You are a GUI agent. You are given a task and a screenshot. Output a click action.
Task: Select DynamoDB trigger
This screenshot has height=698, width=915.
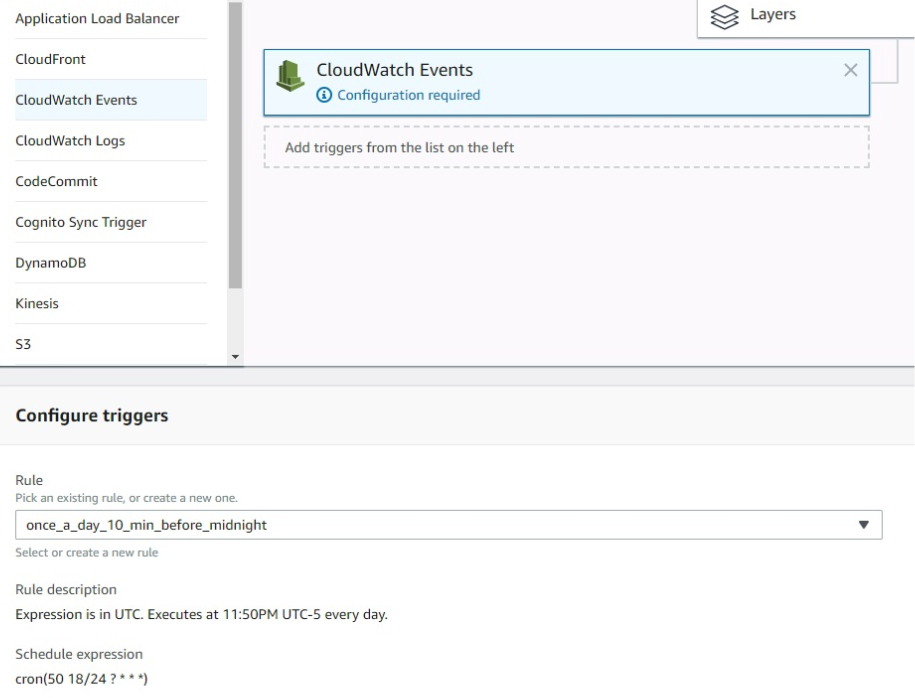111,263
